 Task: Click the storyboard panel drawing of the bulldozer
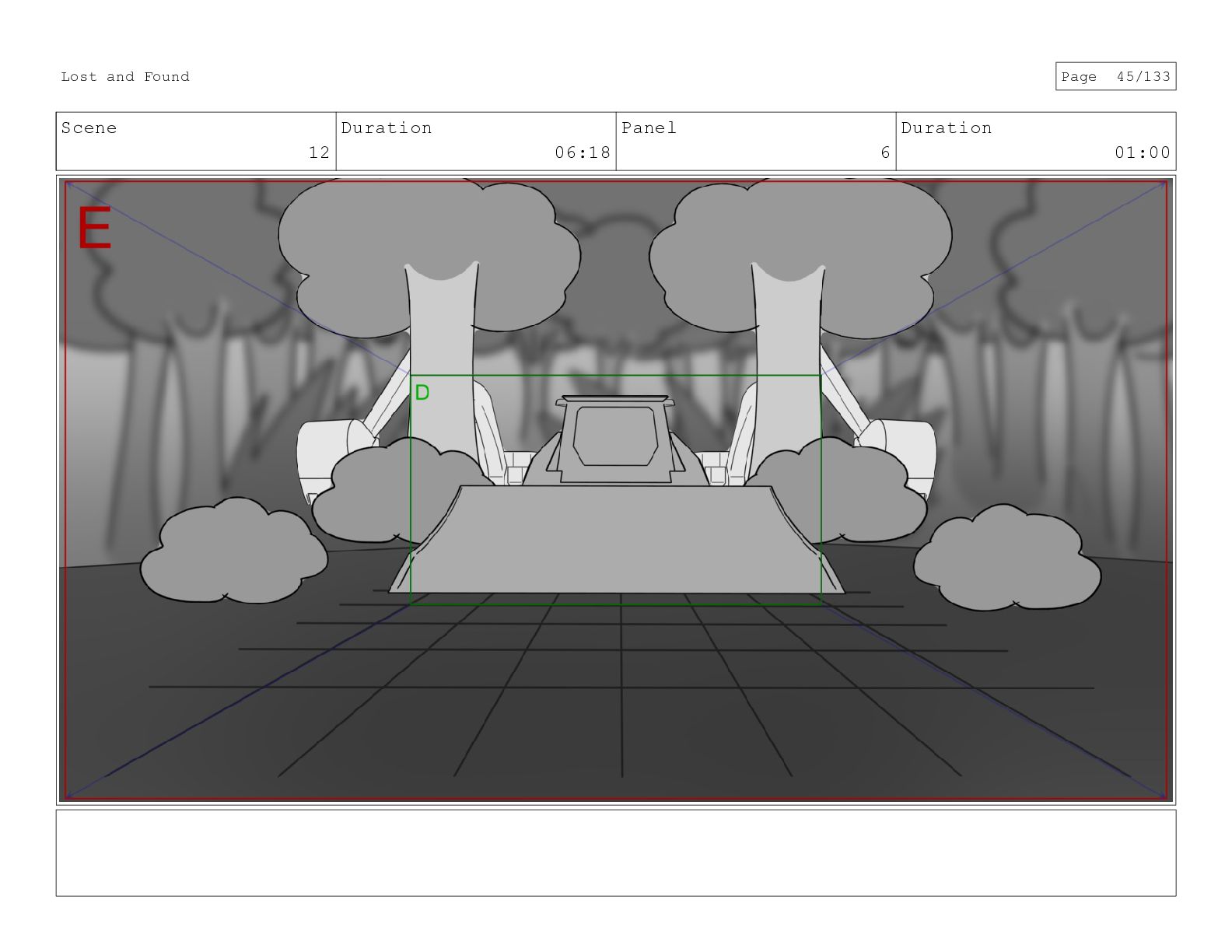click(x=616, y=490)
